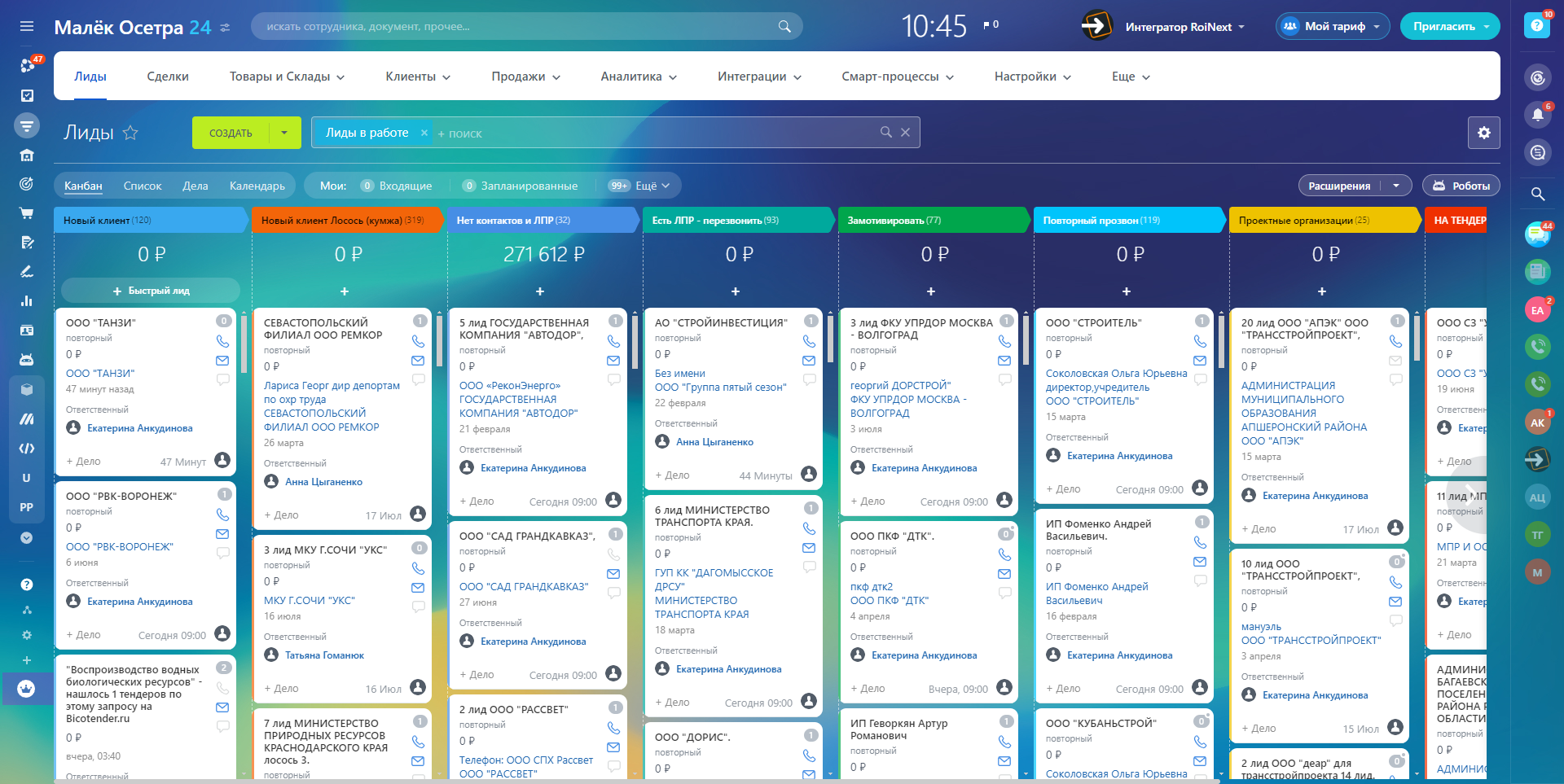The width and height of the screenshot is (1564, 784).
Task: Expand the Еще menu in the top navigation
Action: coord(1131,77)
